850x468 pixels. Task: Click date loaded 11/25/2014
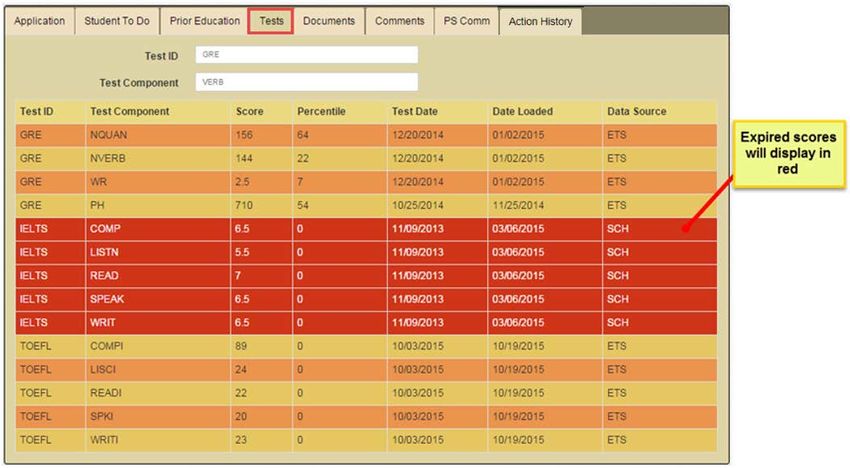pos(544,206)
